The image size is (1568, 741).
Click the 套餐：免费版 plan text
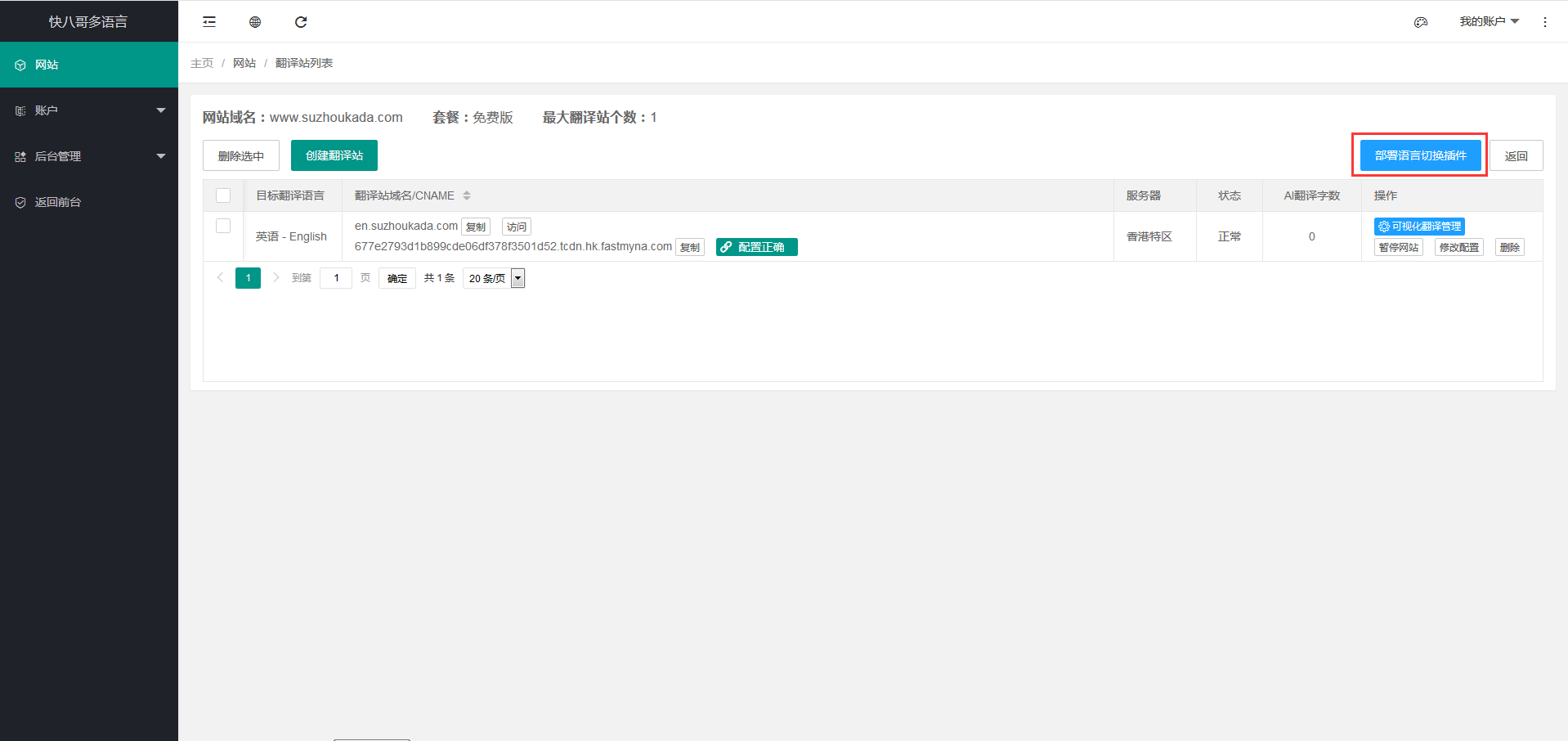(473, 117)
